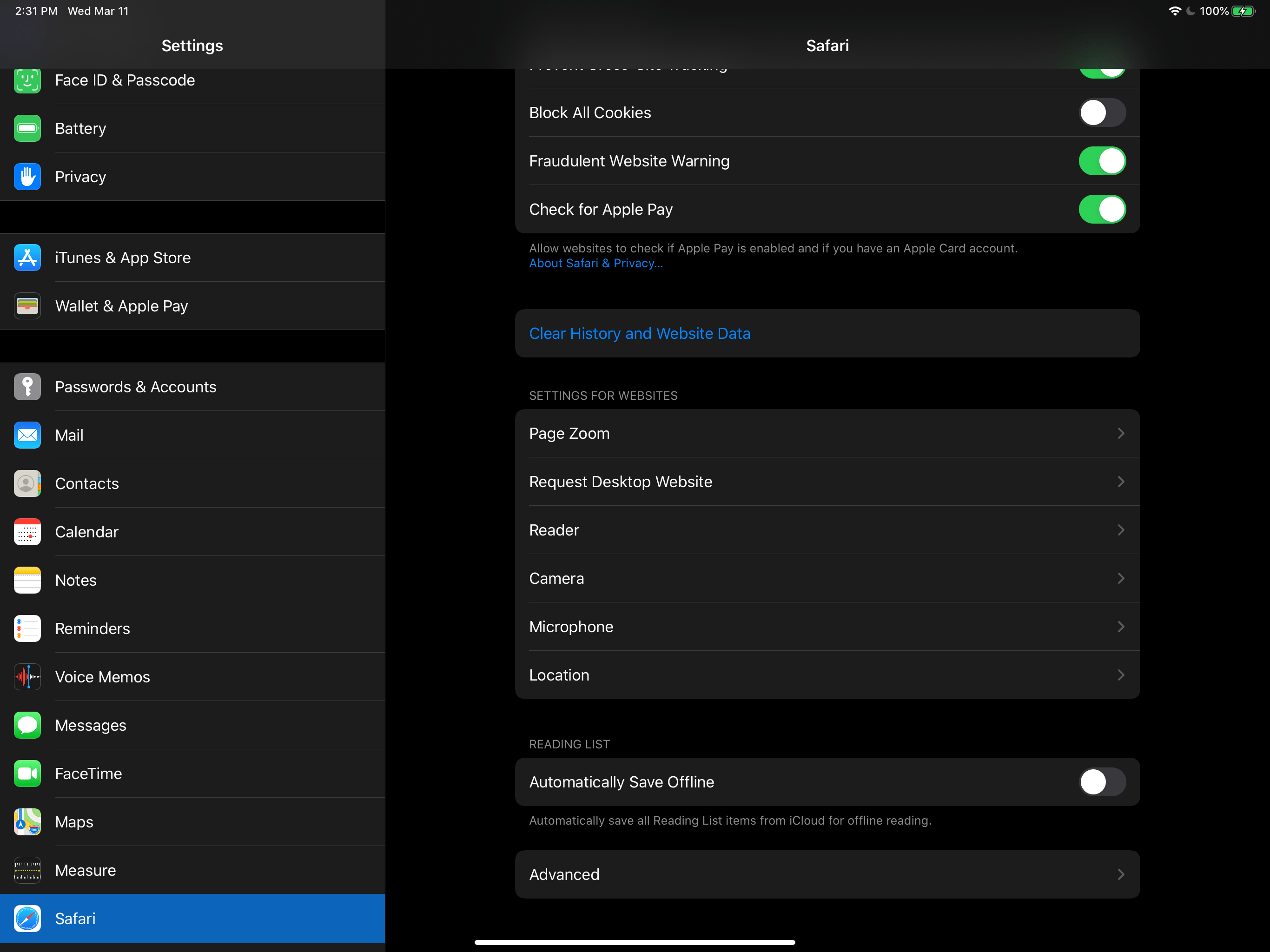Open Privacy settings via its hand icon

27,176
